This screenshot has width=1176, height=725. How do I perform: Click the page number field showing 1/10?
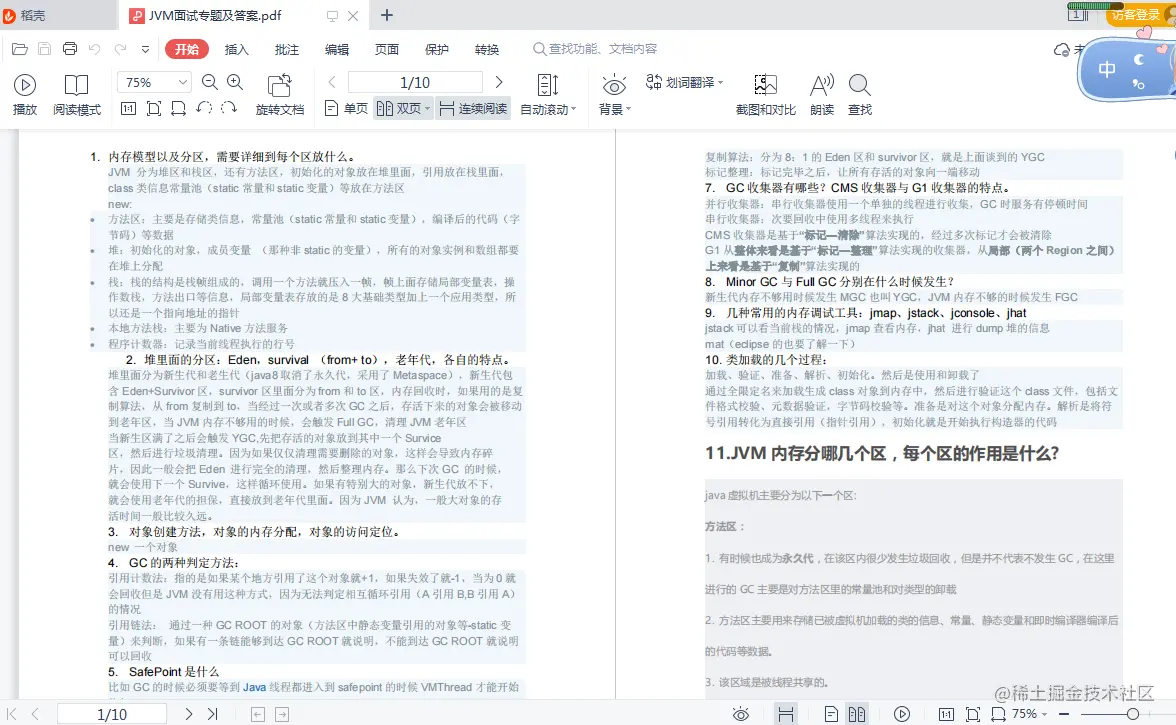pos(414,81)
